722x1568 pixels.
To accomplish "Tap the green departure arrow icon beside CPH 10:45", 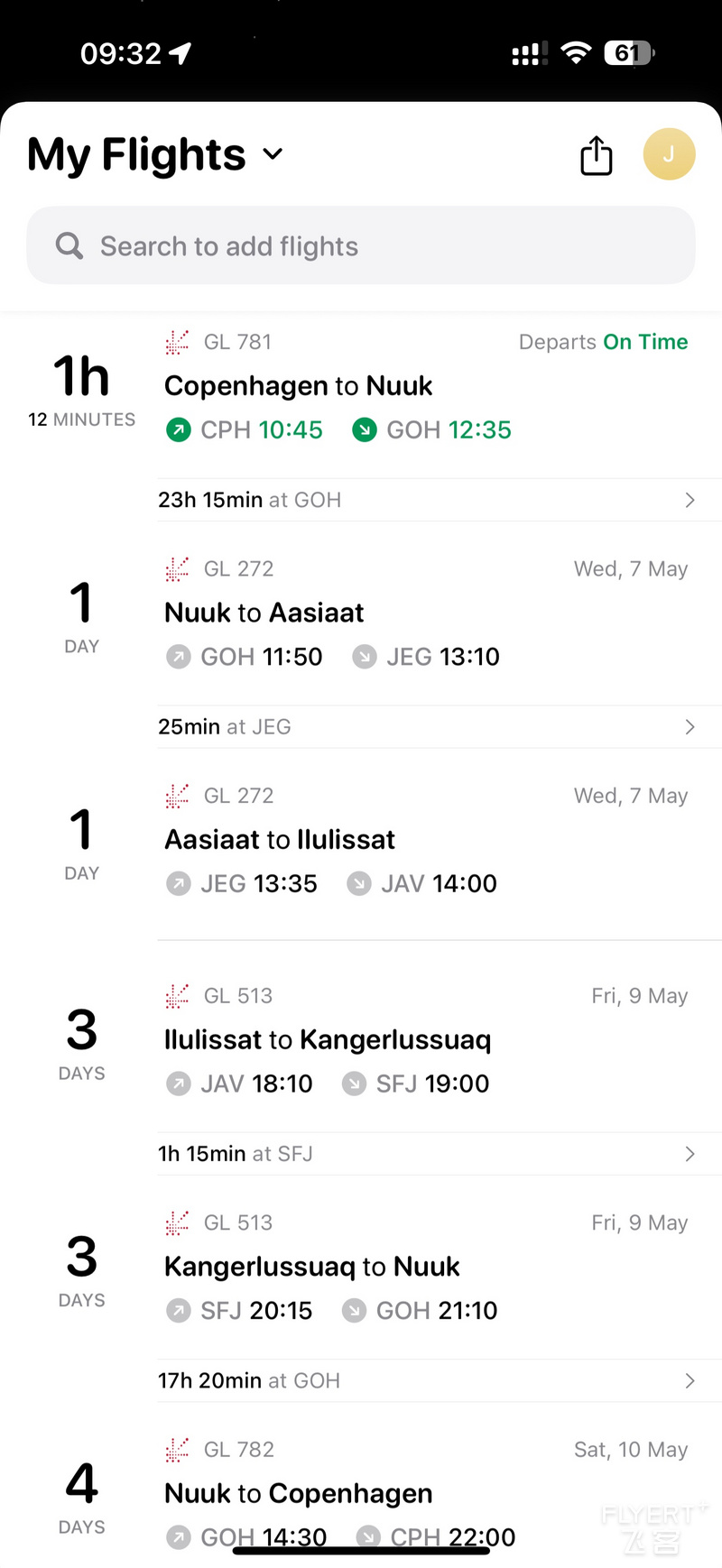I will point(179,430).
